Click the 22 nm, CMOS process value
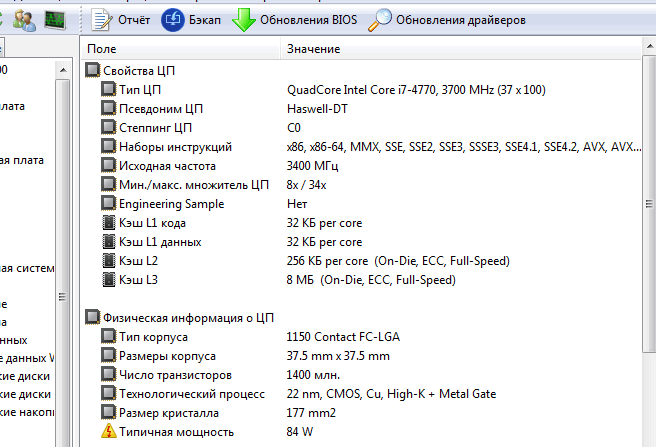Image resolution: width=656 pixels, height=447 pixels. [391, 394]
